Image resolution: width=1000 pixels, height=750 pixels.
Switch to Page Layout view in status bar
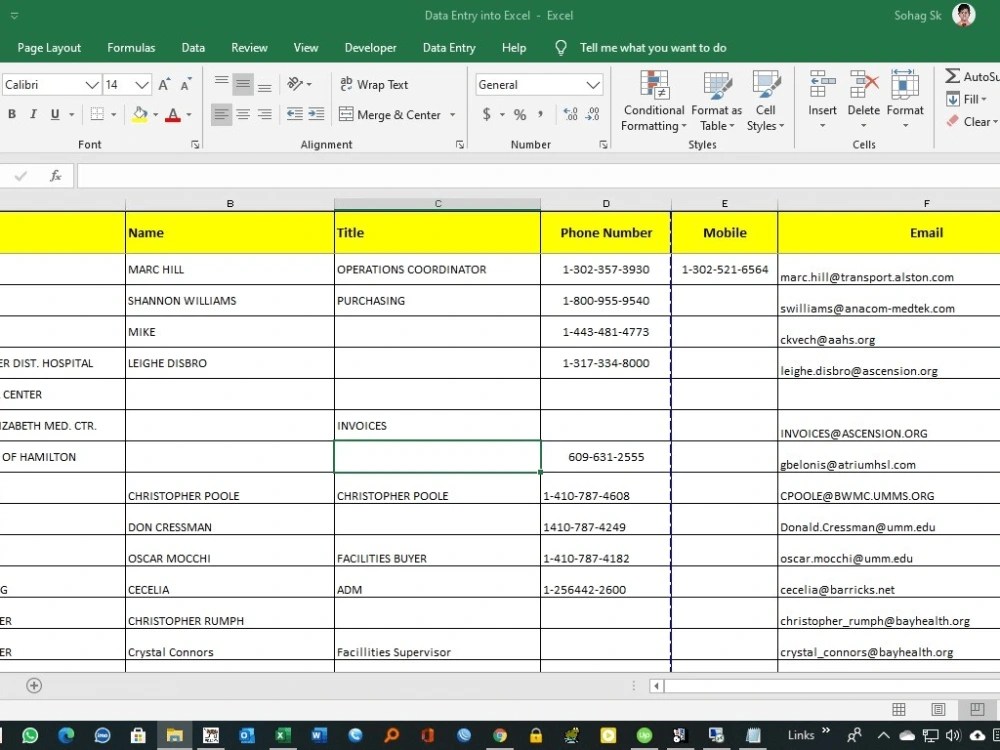click(938, 709)
